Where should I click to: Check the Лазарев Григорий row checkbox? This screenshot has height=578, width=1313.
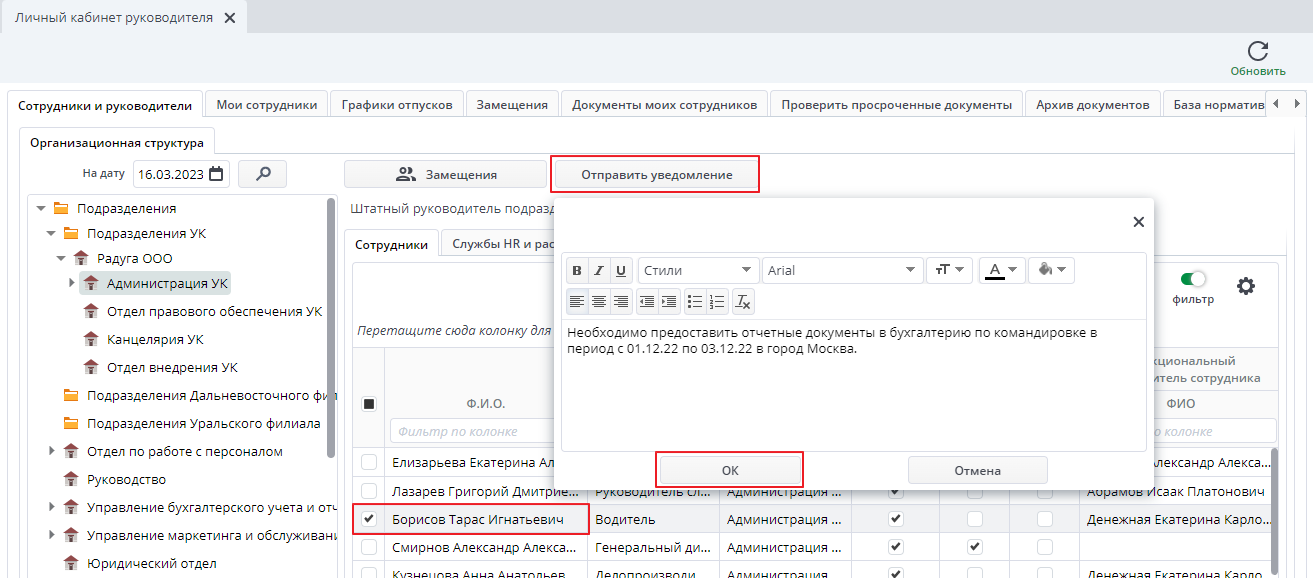369,491
